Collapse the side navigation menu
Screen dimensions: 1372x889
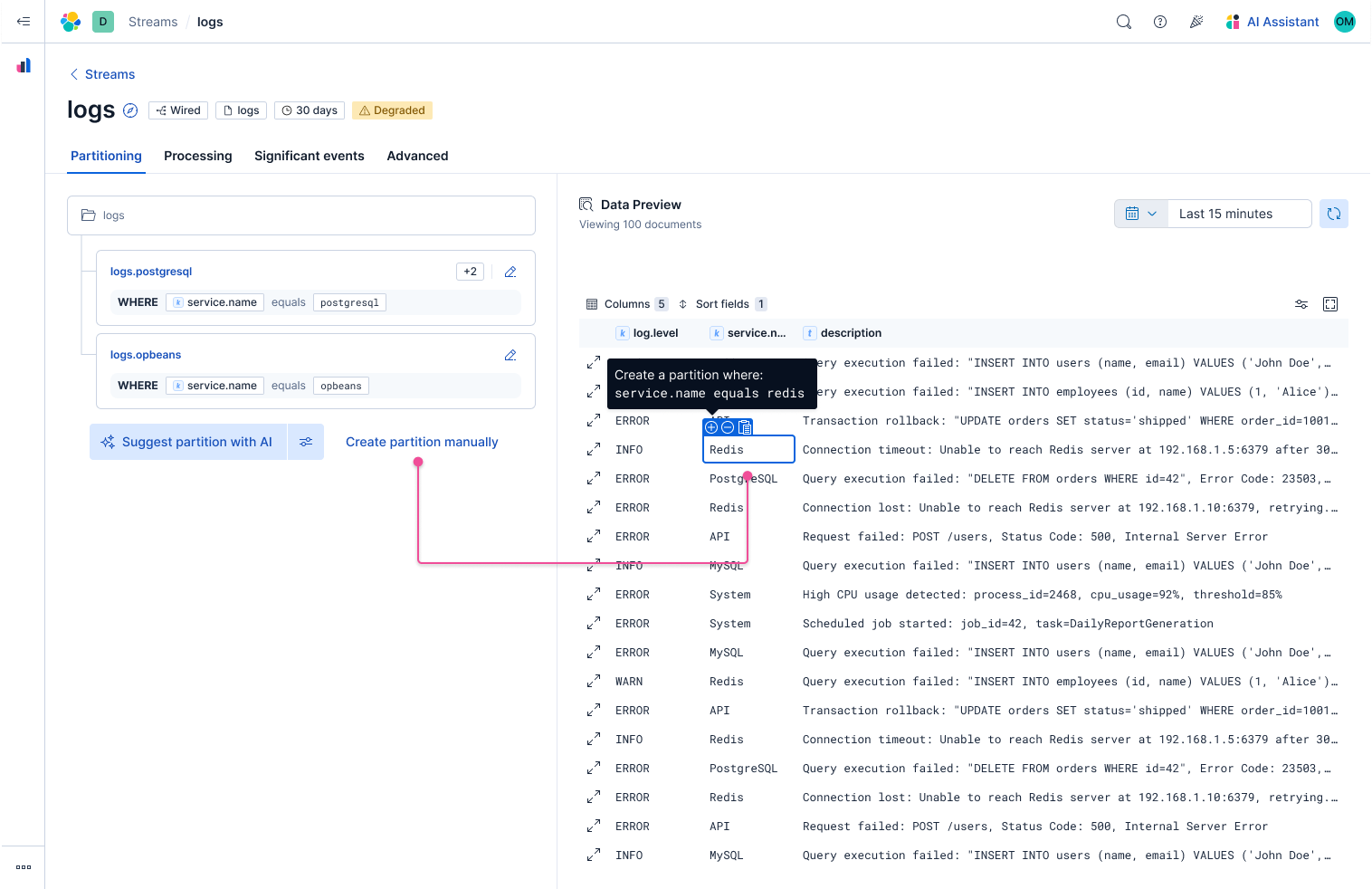coord(24,22)
